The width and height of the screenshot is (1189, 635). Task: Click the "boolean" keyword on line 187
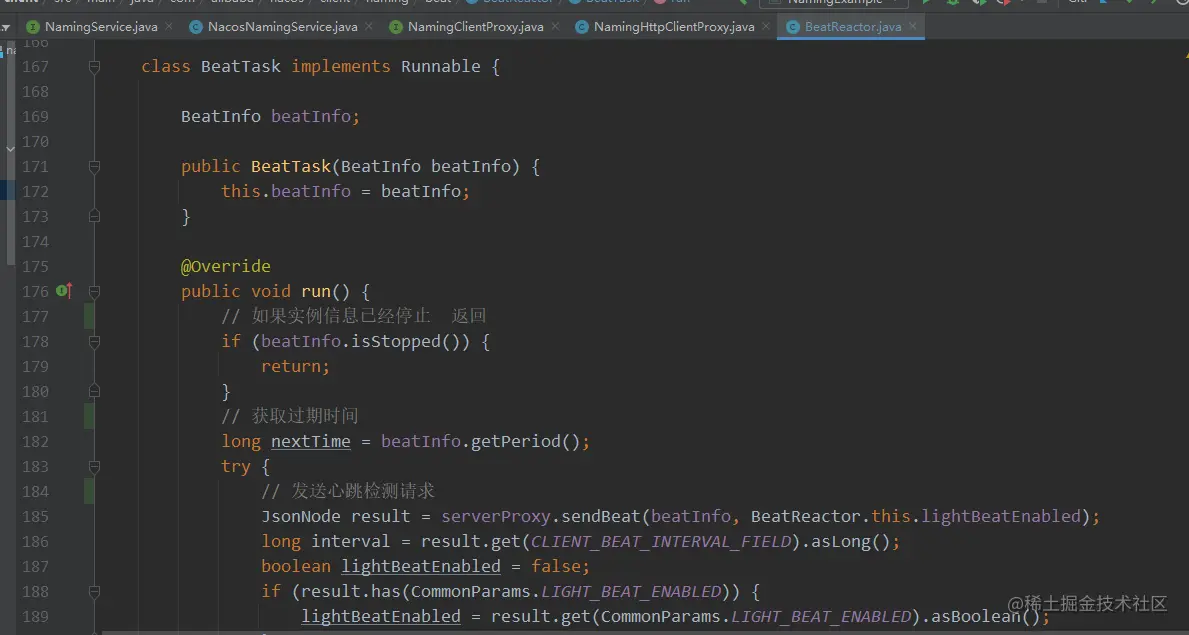(x=296, y=567)
